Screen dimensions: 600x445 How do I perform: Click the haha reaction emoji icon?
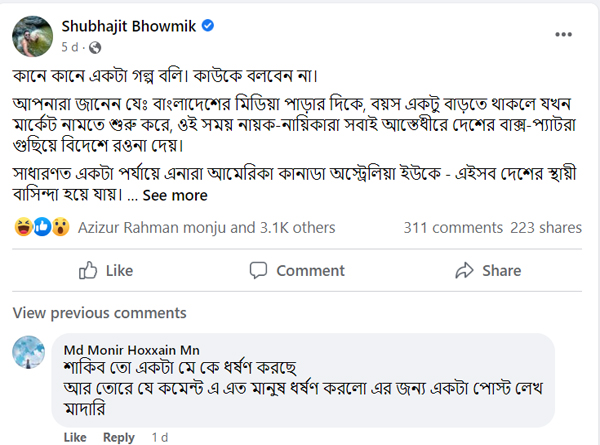click(x=23, y=228)
